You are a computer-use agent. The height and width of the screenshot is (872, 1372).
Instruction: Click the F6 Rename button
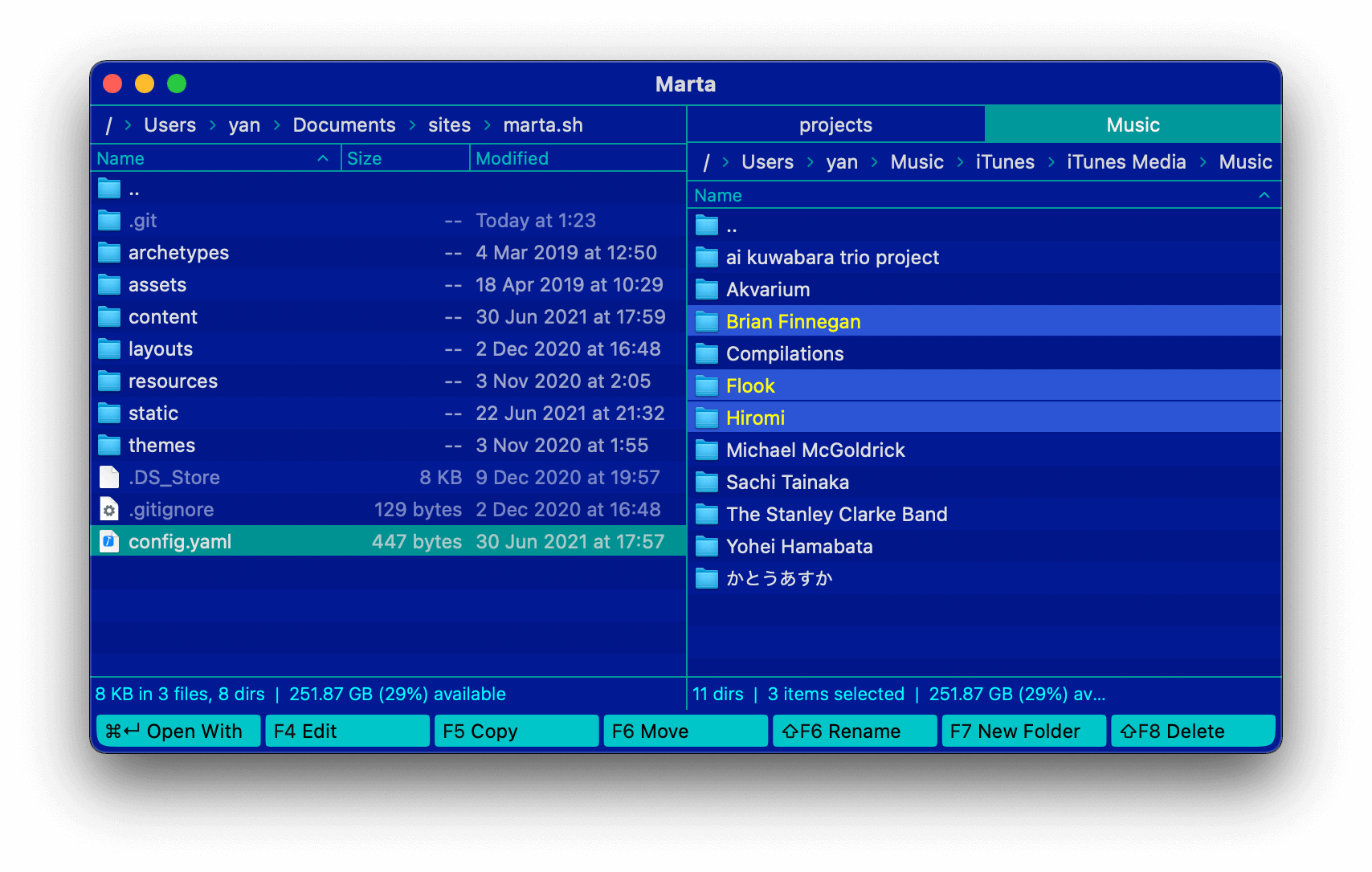pos(855,731)
